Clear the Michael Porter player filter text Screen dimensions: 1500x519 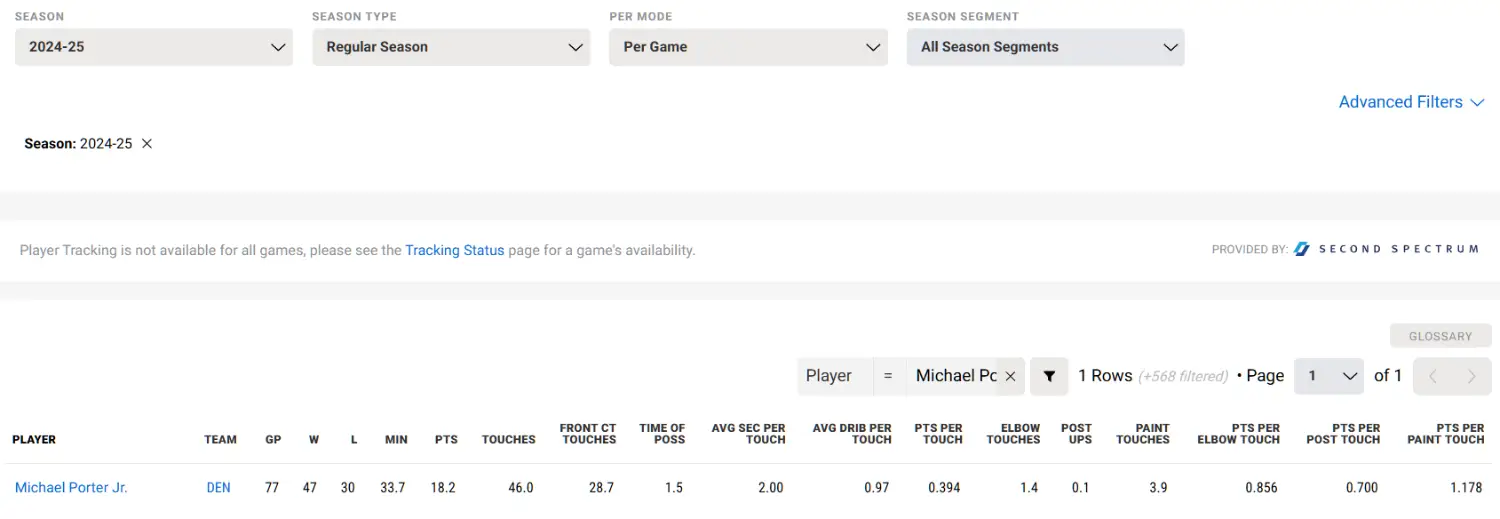pyautogui.click(x=1010, y=376)
